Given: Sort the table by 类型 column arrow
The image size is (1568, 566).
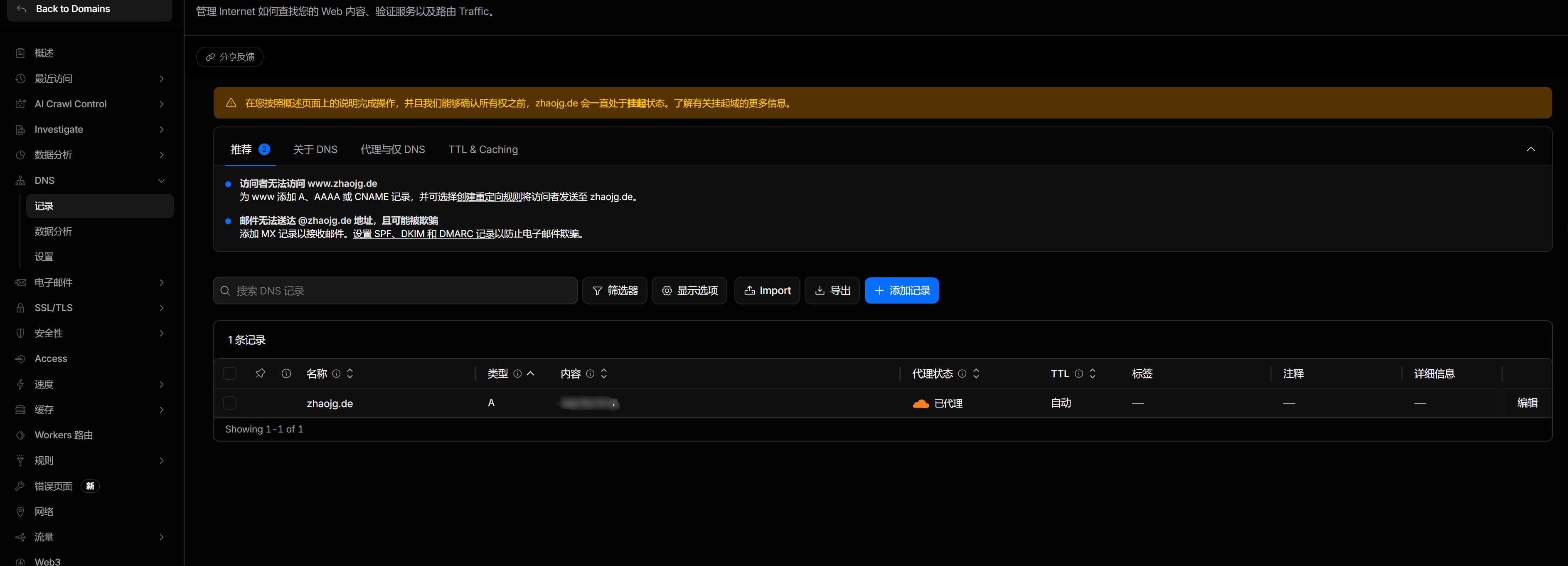Looking at the screenshot, I should tap(531, 373).
